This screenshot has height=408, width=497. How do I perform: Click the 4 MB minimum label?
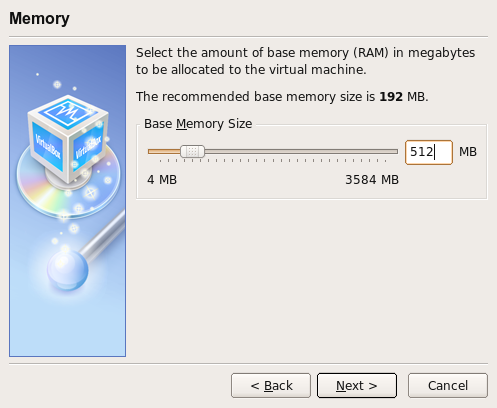pos(162,180)
